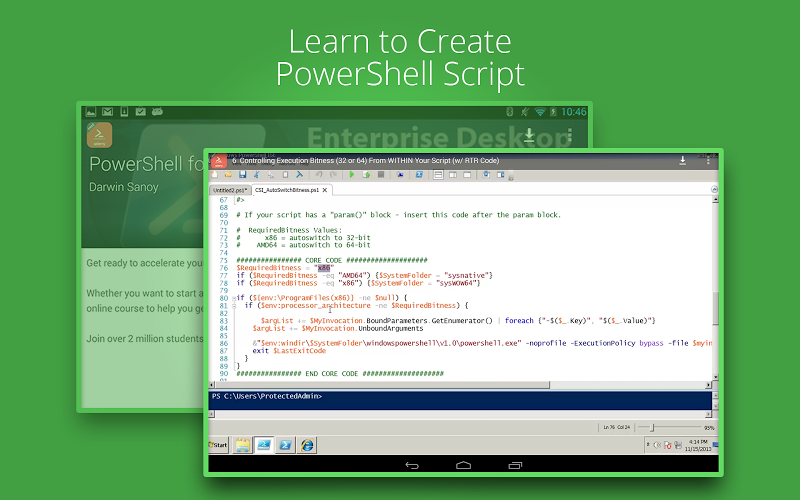Viewport: 800px width, 500px height.
Task: Click the Windows Start button
Action: click(218, 445)
